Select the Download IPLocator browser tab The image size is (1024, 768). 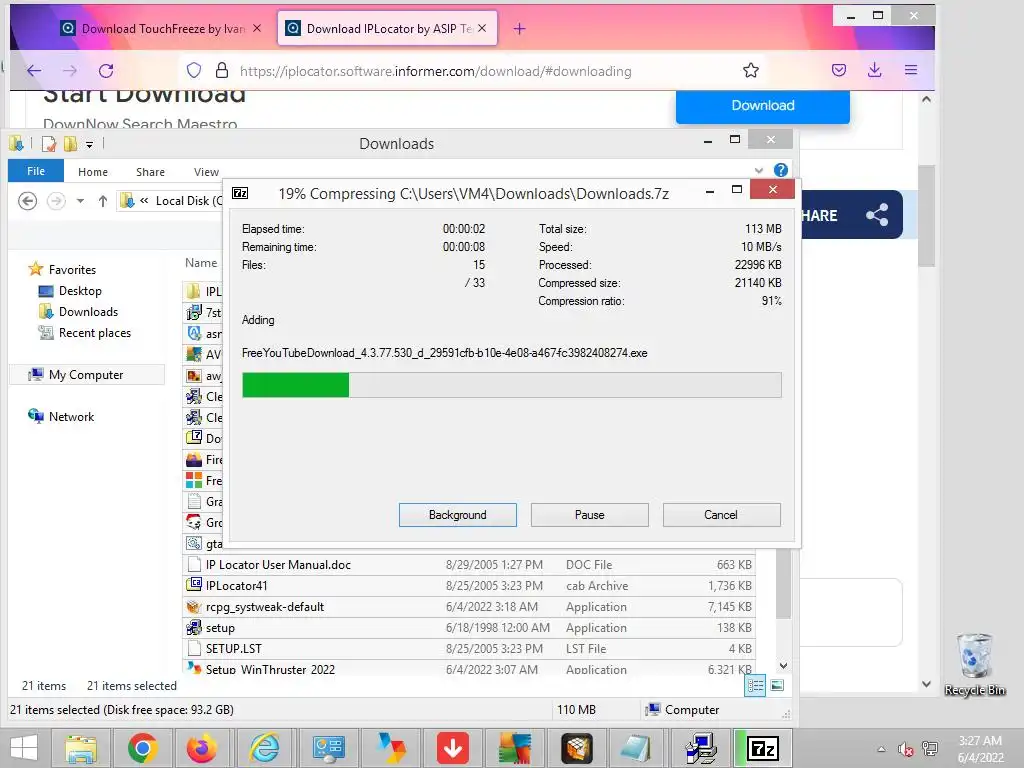pos(387,29)
